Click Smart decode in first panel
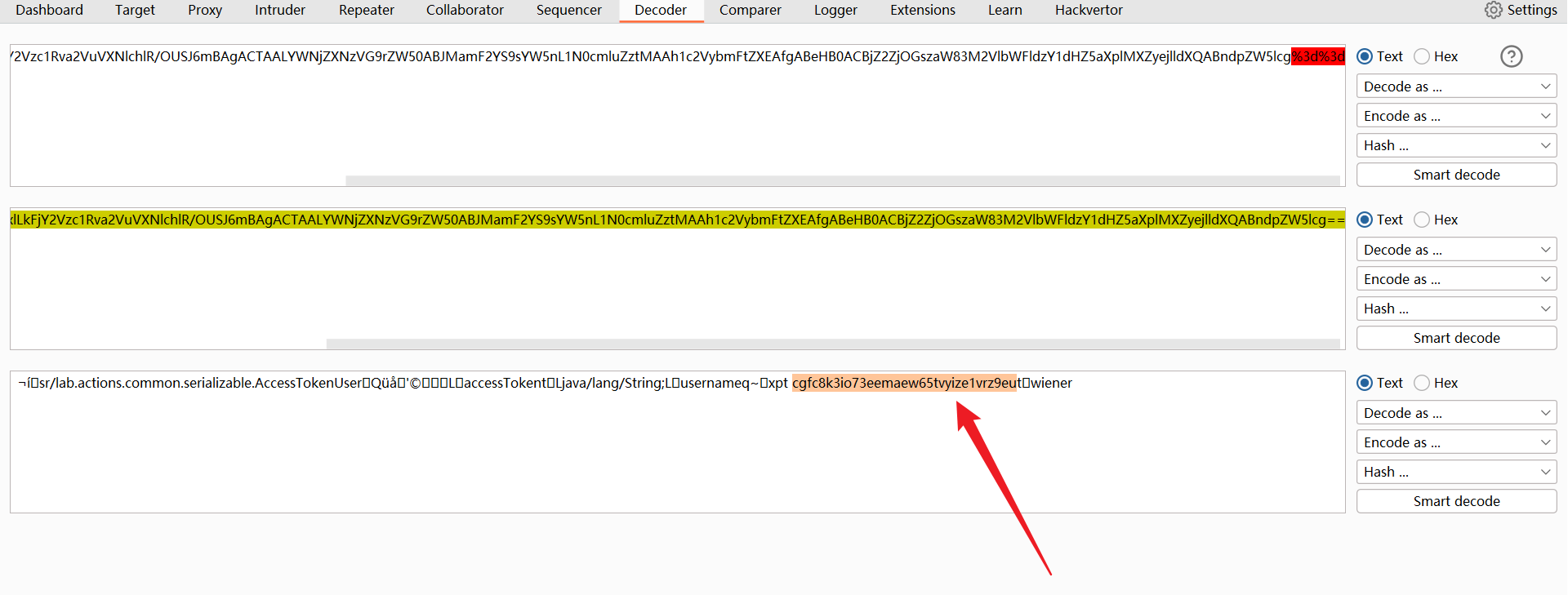Screen dimensions: 1568x595 (x=1456, y=175)
